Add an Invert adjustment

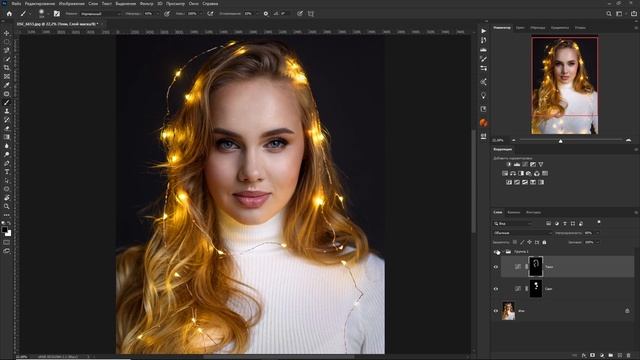pos(509,182)
